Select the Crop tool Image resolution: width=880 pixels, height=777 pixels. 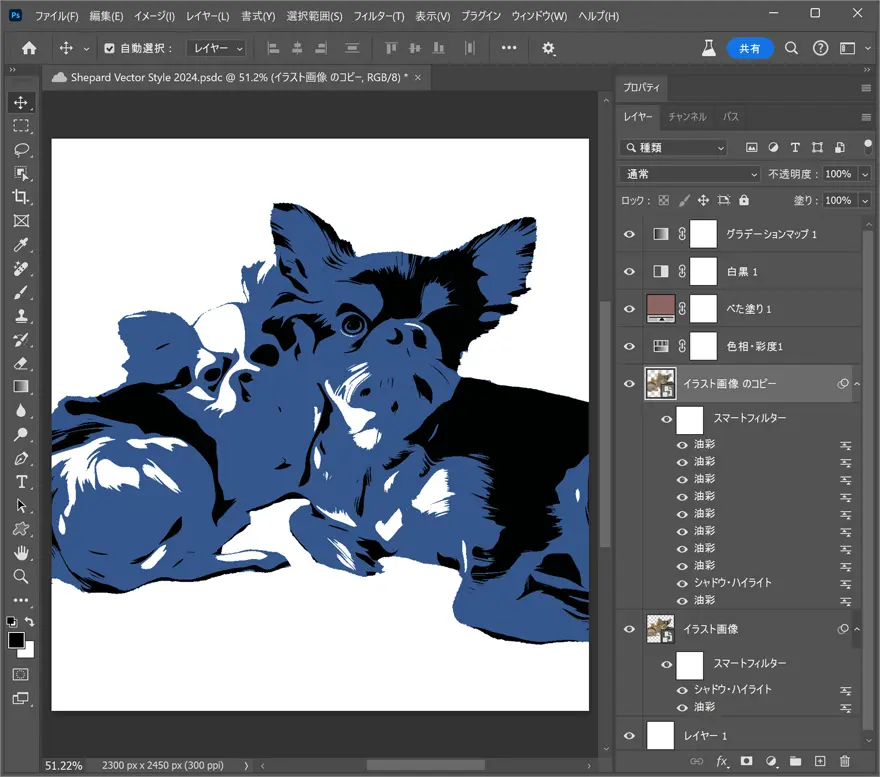(21, 197)
